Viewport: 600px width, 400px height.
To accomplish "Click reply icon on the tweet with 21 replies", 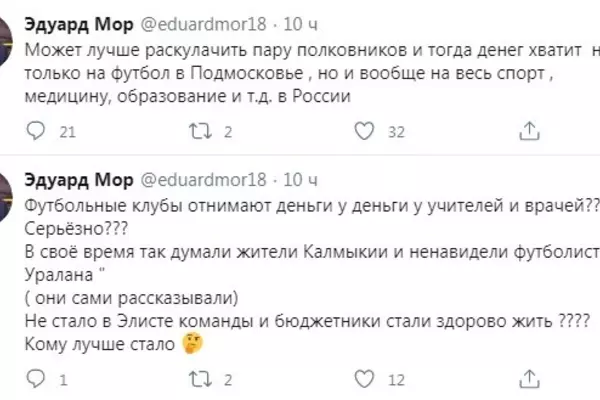I will click(x=35, y=131).
